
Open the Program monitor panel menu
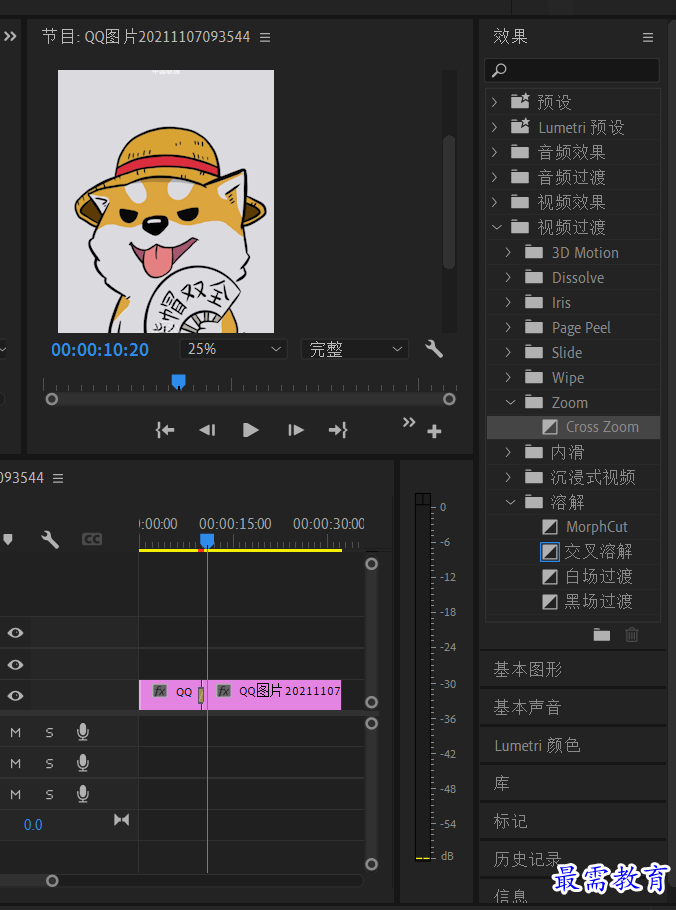(265, 37)
